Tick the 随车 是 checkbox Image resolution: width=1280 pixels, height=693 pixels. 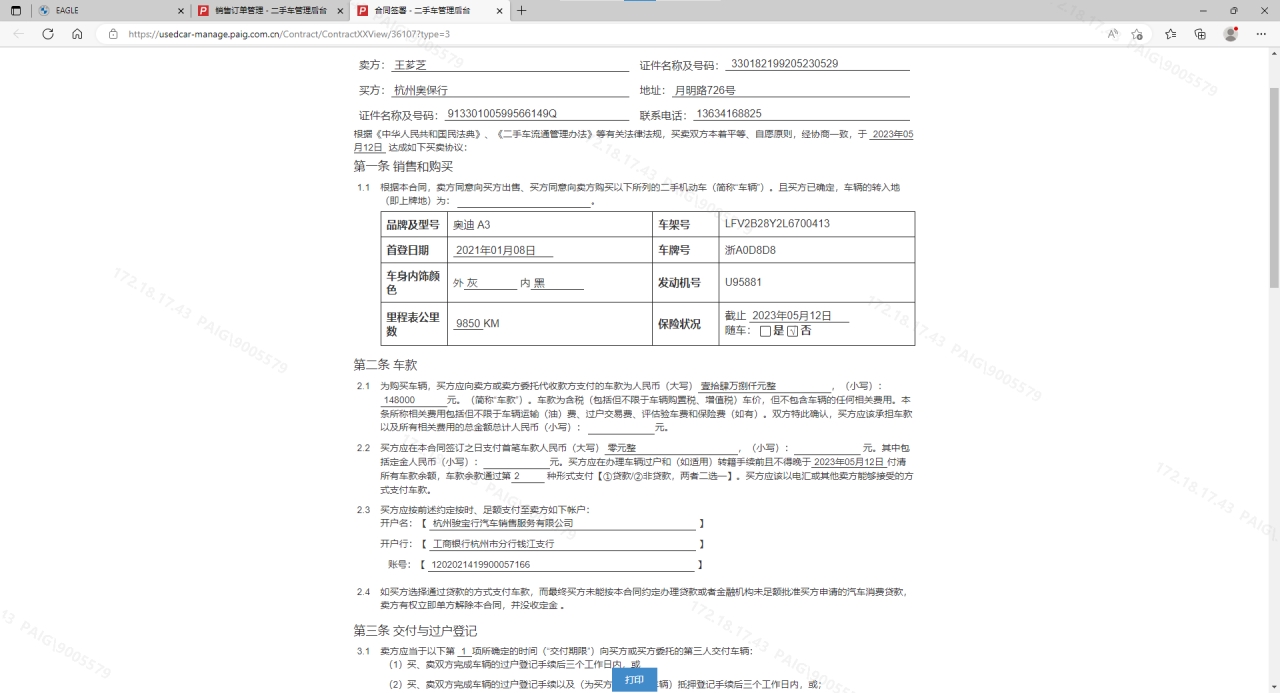coord(765,331)
